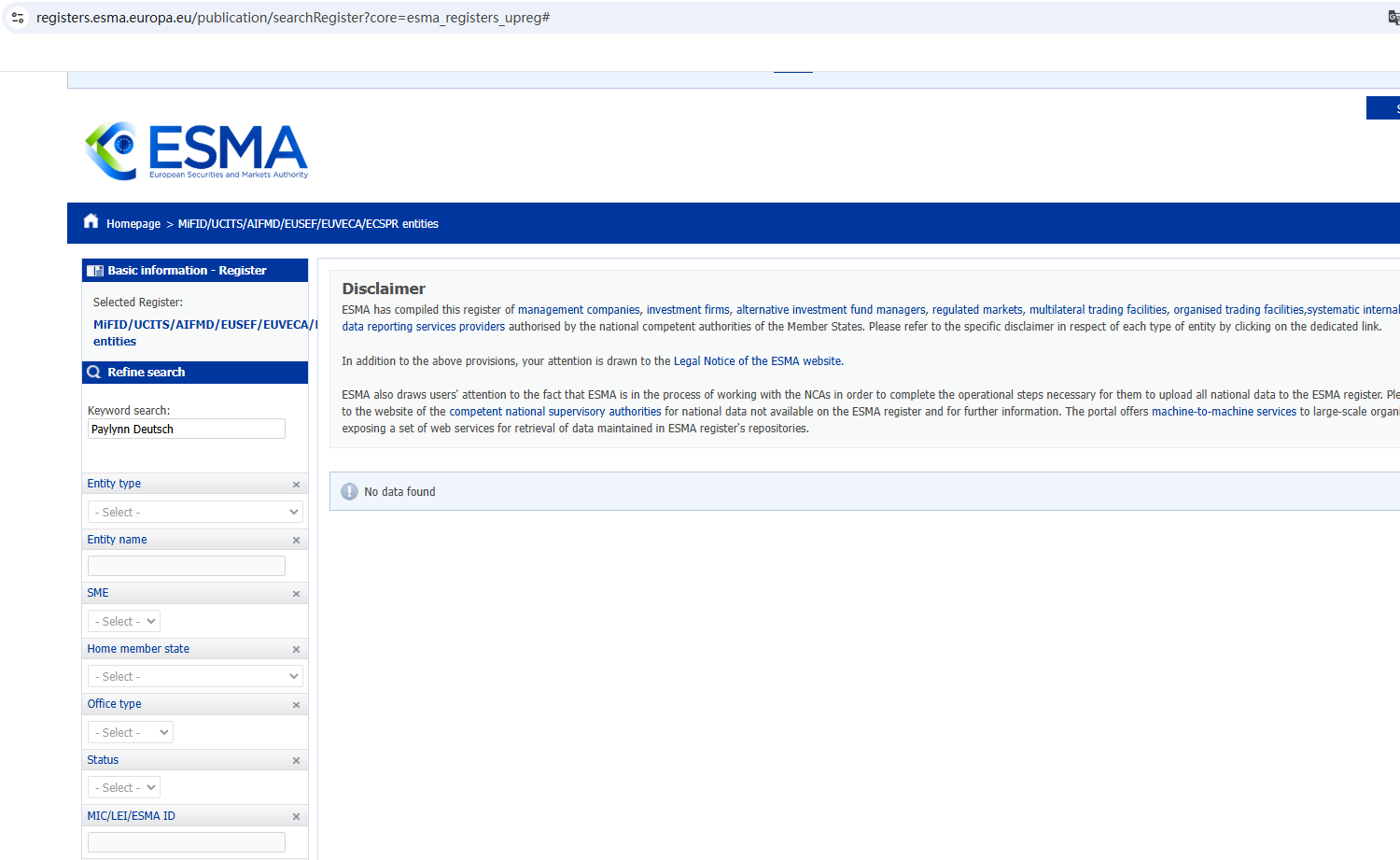Click the SME filter label
This screenshot has width=1400, height=860.
pos(98,593)
